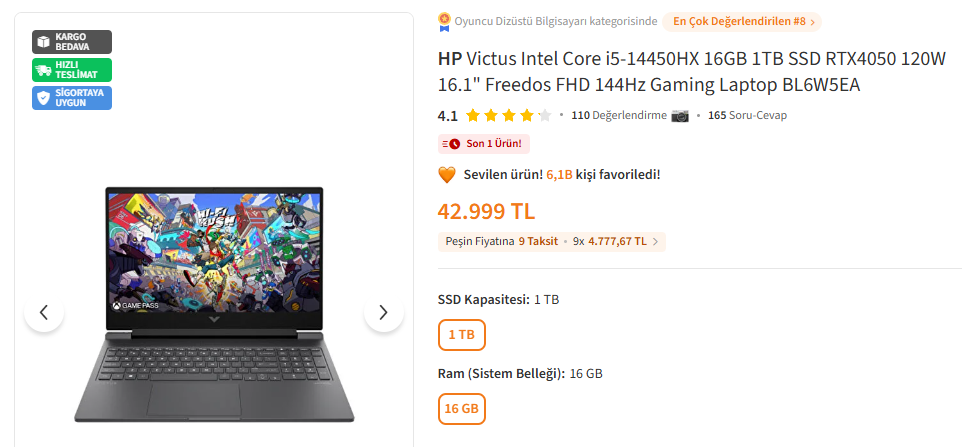Show the next product image
This screenshot has height=447, width=964.
click(383, 313)
